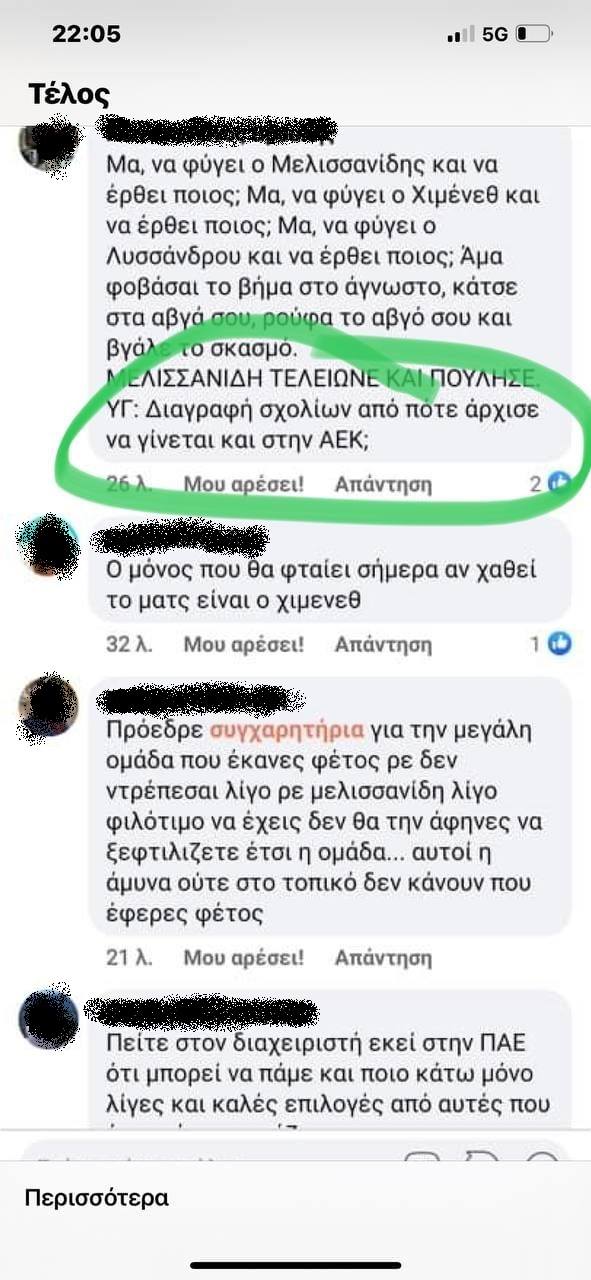
Task: Open the avatar beside the Πρόεδρε συγχαρητήρια comment
Action: (x=47, y=706)
